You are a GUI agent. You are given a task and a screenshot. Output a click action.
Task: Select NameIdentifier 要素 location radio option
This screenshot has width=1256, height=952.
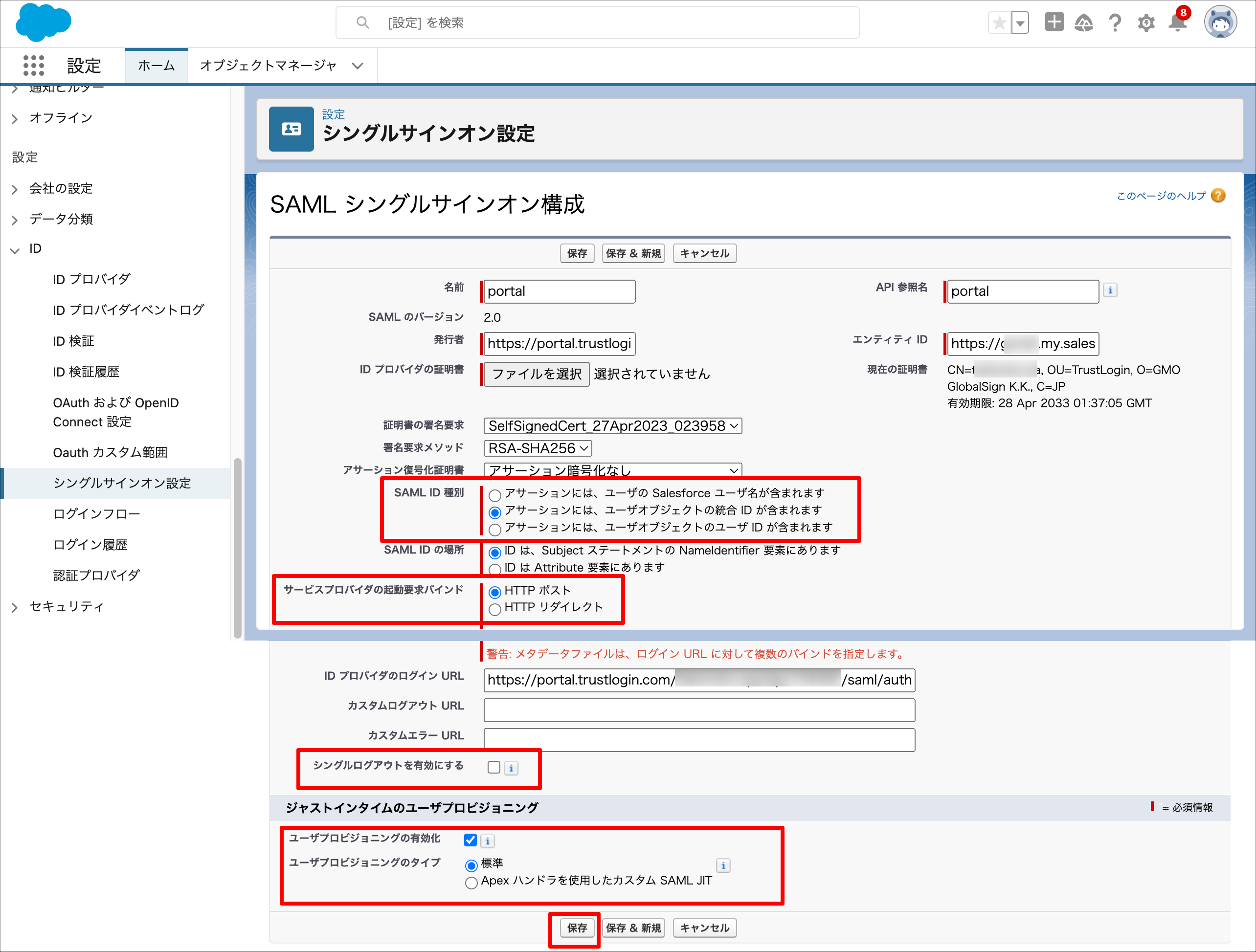coord(494,553)
